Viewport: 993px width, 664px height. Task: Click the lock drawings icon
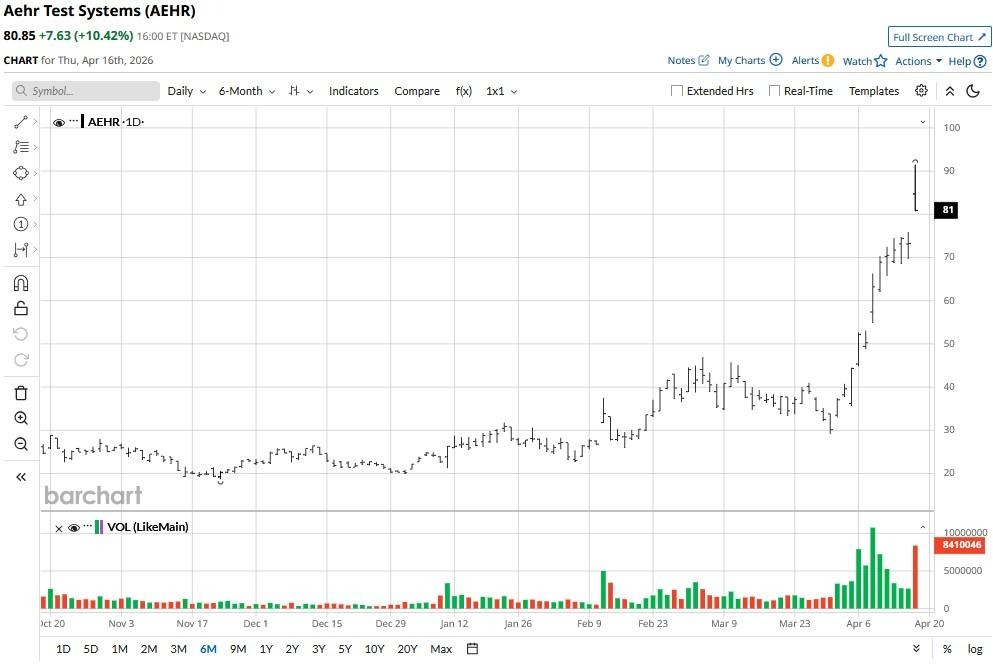(21, 308)
